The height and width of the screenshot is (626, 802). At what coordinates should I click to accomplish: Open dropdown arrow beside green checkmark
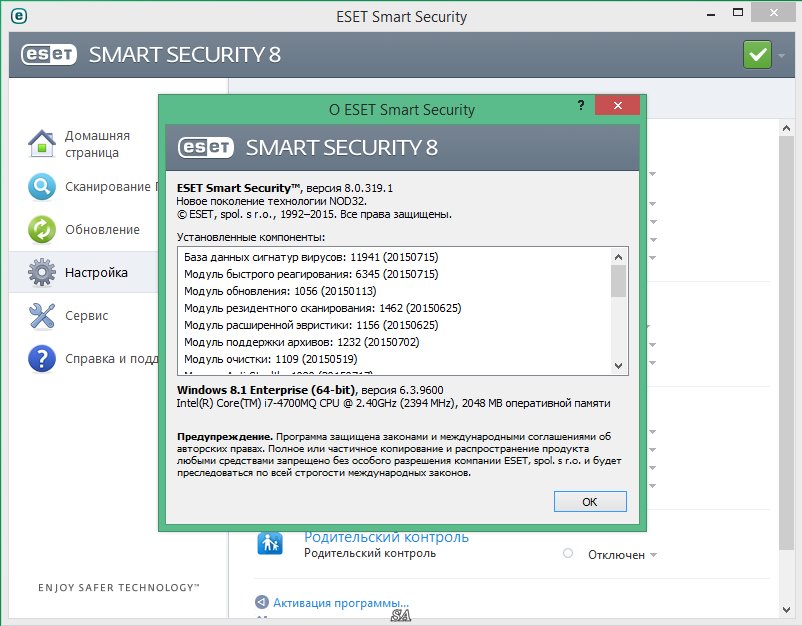tap(782, 55)
